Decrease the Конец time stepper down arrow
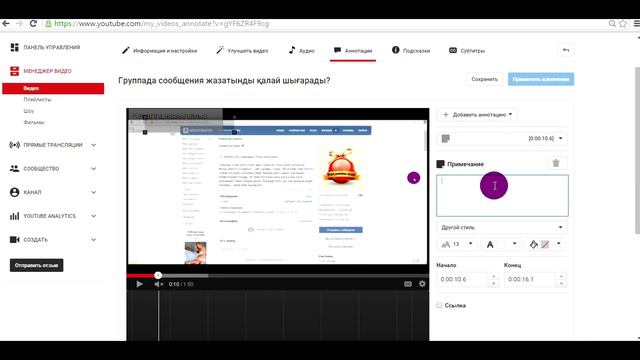Viewport: 640px width, 360px height. coord(561,283)
